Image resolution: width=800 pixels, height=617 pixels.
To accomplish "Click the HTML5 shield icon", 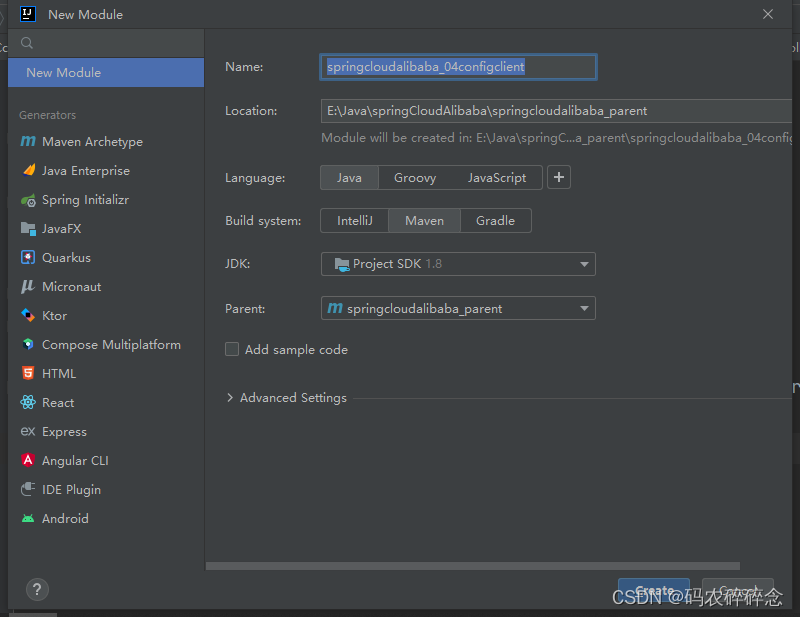I will [x=28, y=373].
